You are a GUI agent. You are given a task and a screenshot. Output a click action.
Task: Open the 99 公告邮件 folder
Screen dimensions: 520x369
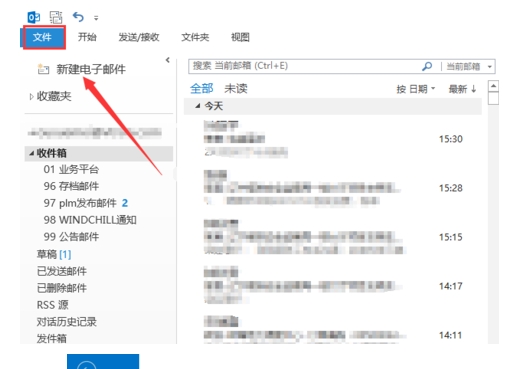tap(71, 237)
